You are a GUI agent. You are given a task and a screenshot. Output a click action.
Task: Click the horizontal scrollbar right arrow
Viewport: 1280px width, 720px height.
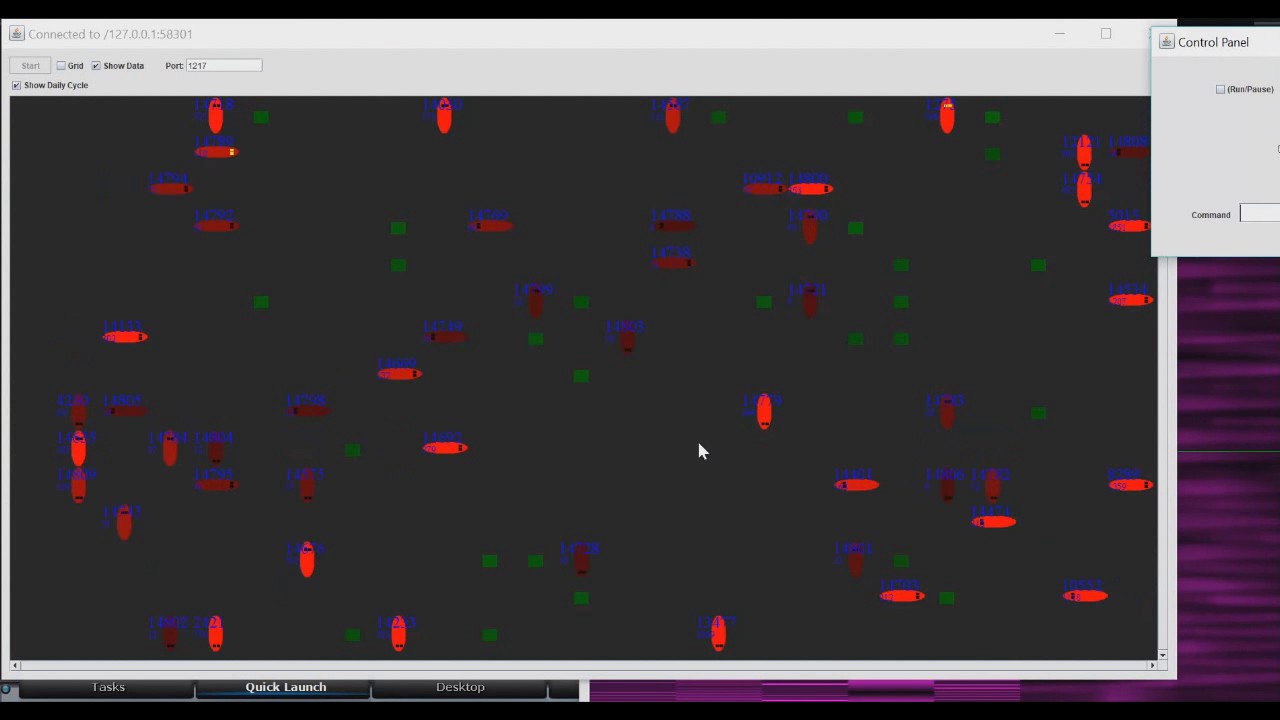click(x=1151, y=665)
